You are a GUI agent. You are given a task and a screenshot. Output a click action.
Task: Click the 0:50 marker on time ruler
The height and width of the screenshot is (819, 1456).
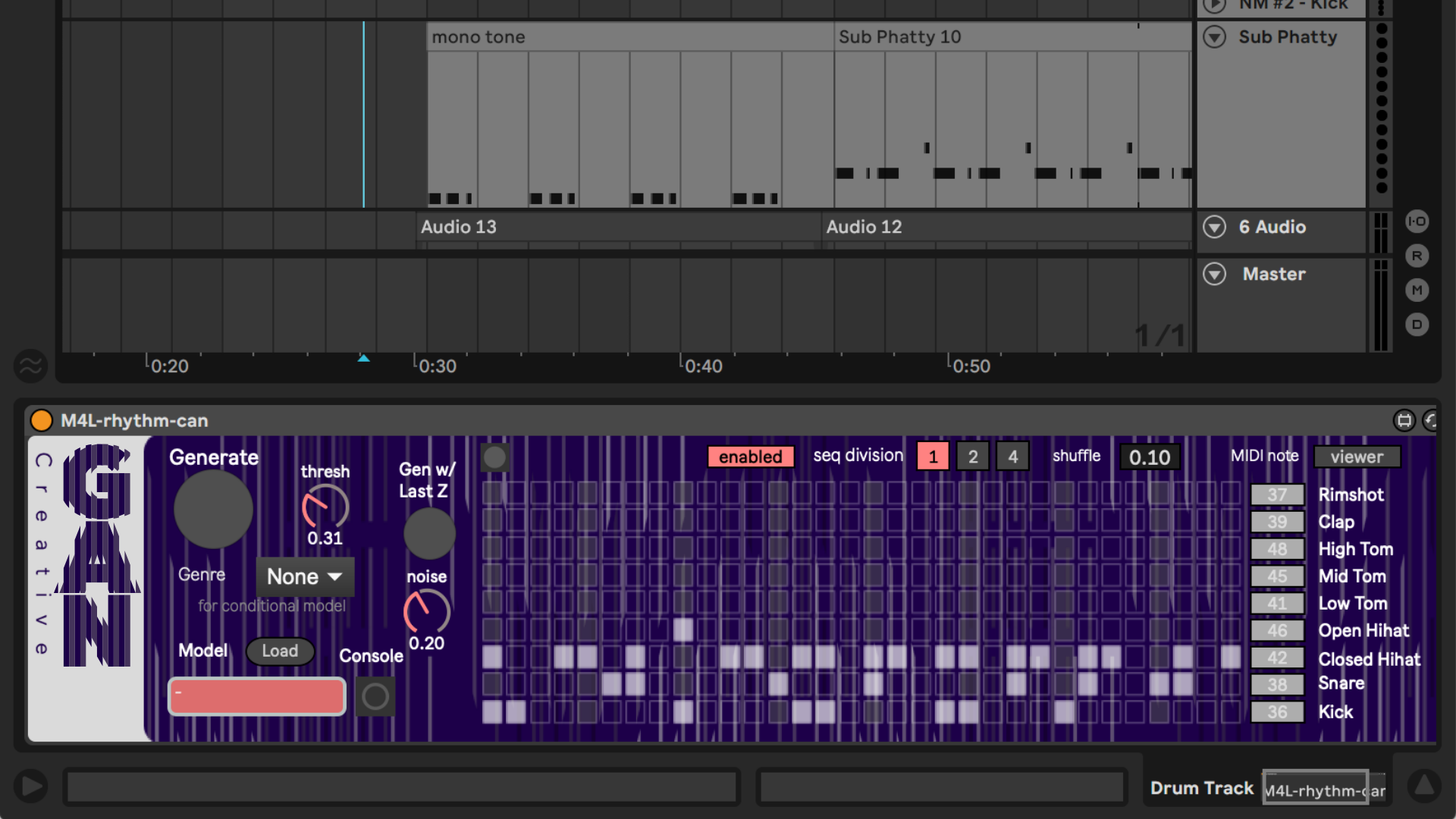point(971,366)
